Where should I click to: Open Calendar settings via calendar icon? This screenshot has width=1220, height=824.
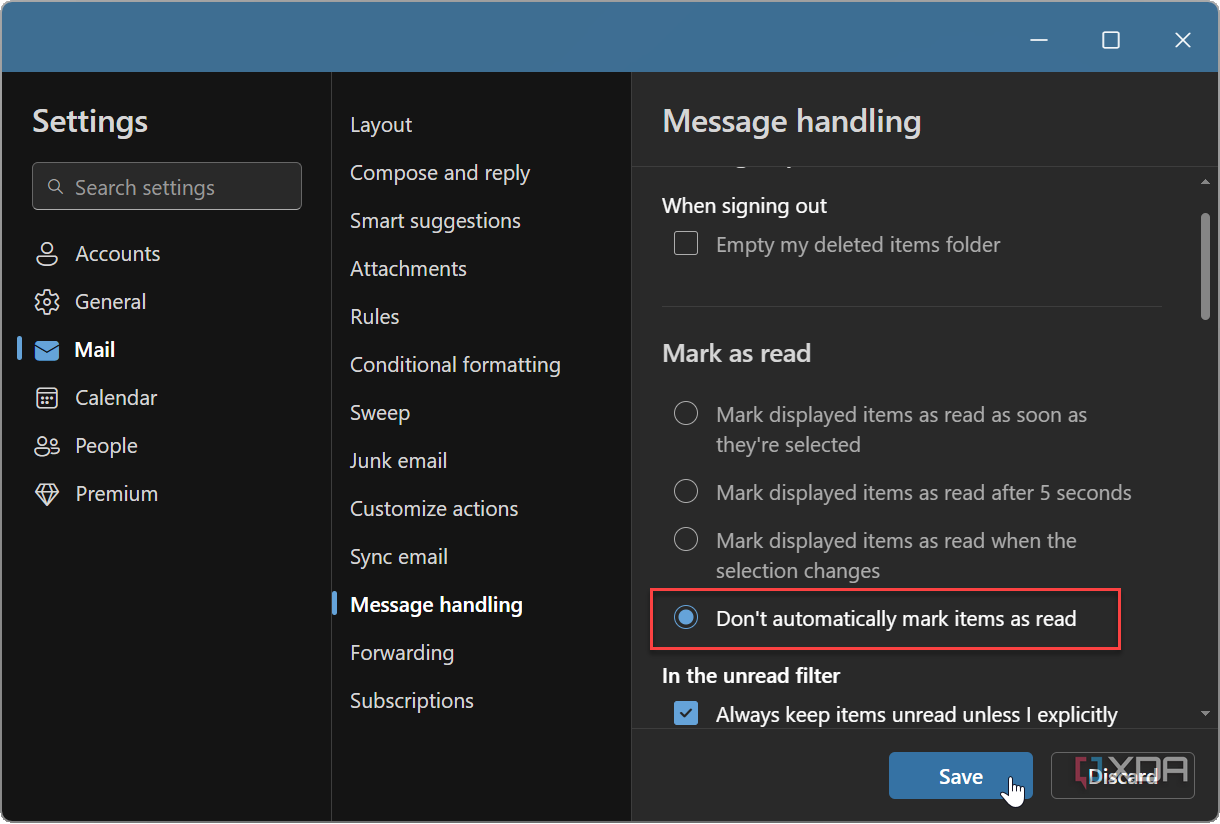coord(47,397)
